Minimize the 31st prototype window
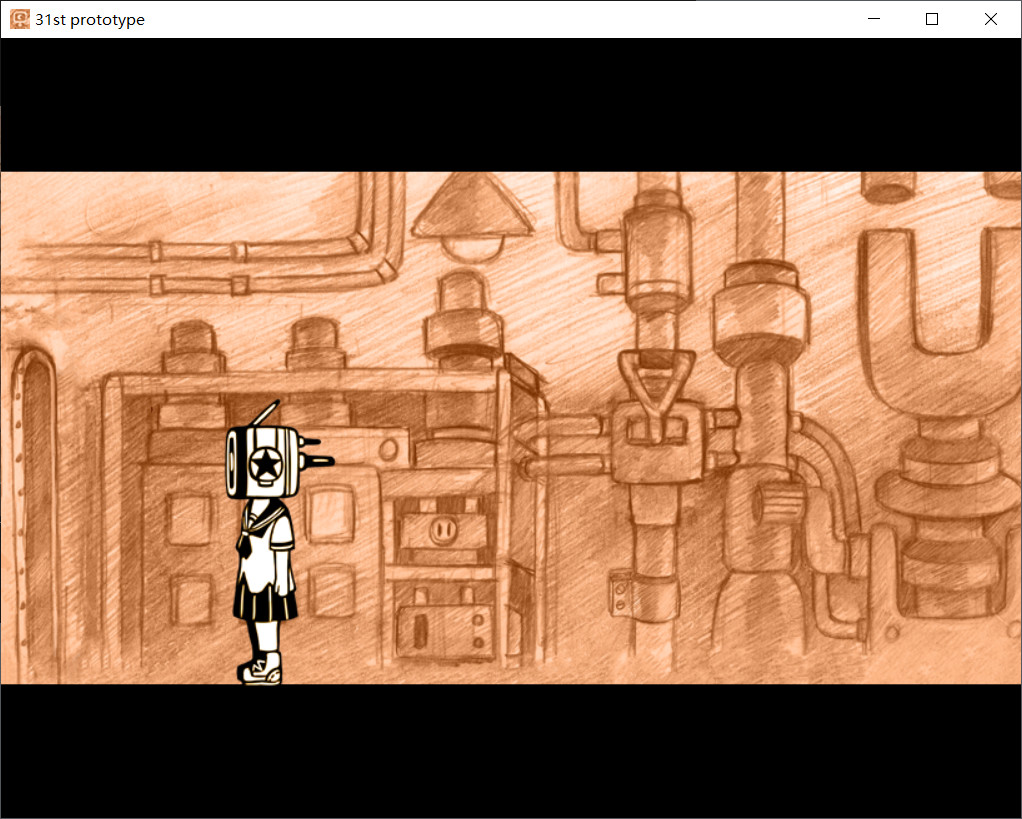The image size is (1022, 819). [x=873, y=19]
